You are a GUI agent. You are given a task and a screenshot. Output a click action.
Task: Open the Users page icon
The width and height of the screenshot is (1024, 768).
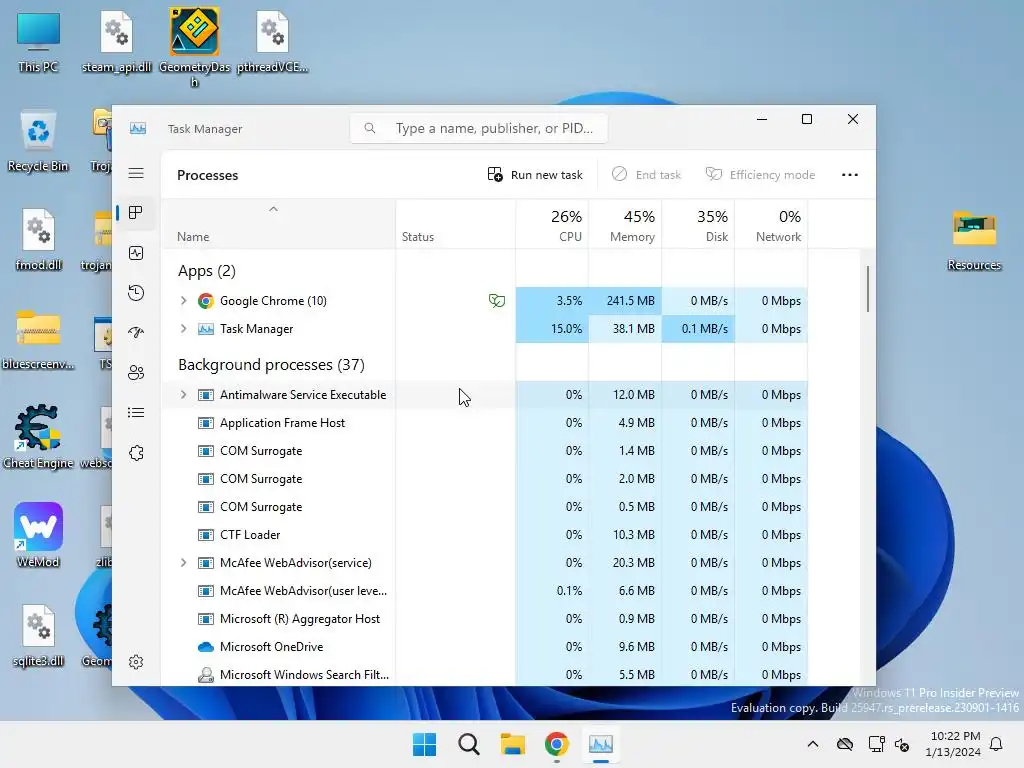pyautogui.click(x=136, y=373)
